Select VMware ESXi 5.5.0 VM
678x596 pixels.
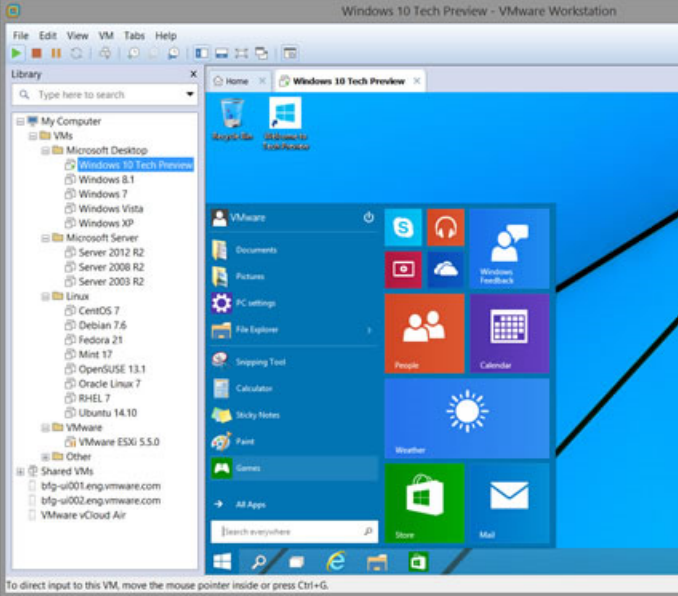[x=119, y=442]
